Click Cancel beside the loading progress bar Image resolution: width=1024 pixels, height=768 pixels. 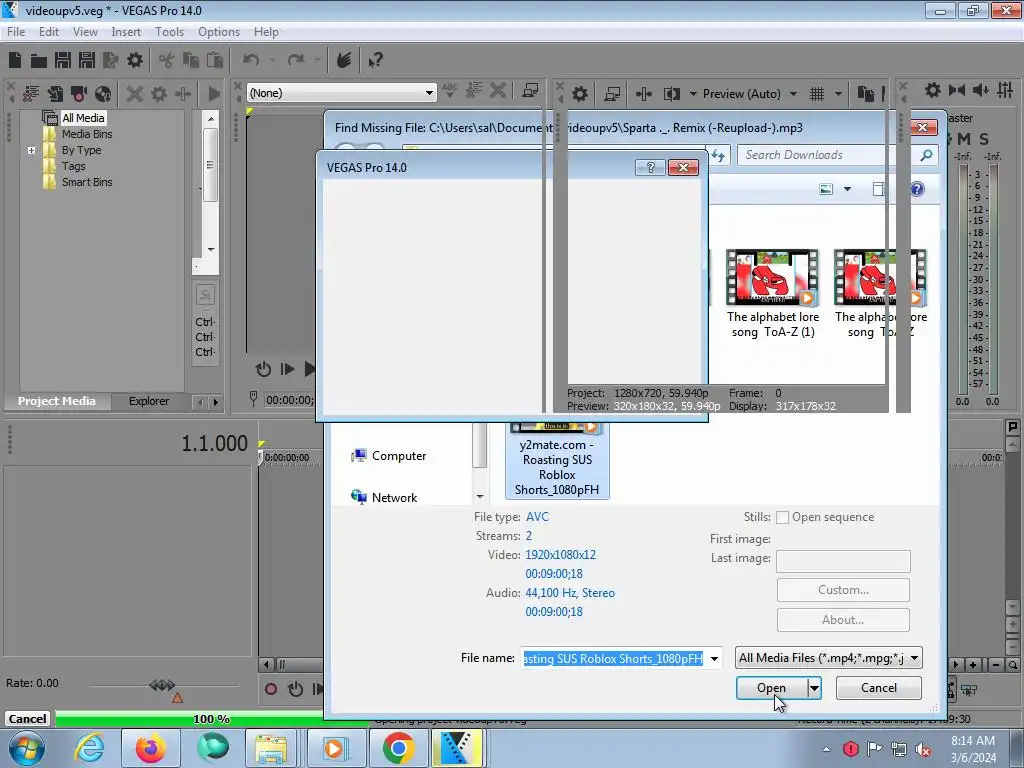[x=27, y=719]
